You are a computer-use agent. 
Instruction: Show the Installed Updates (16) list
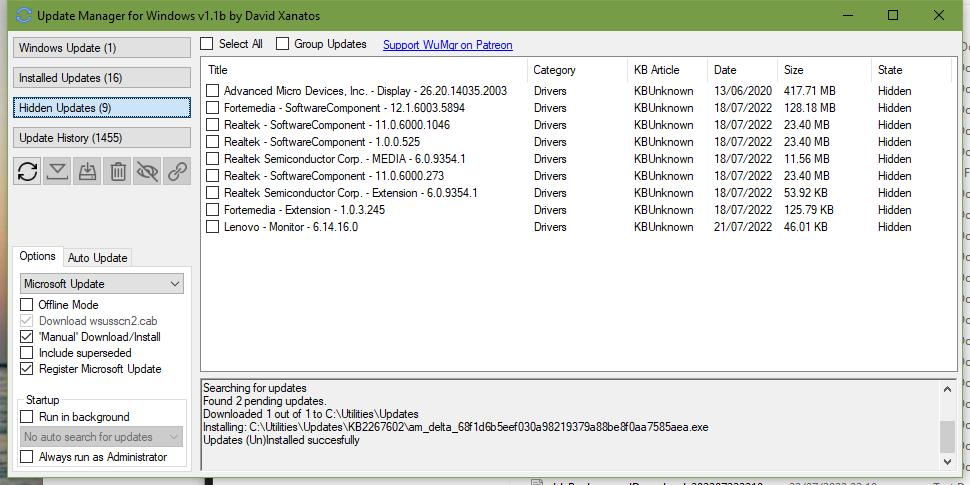[102, 78]
